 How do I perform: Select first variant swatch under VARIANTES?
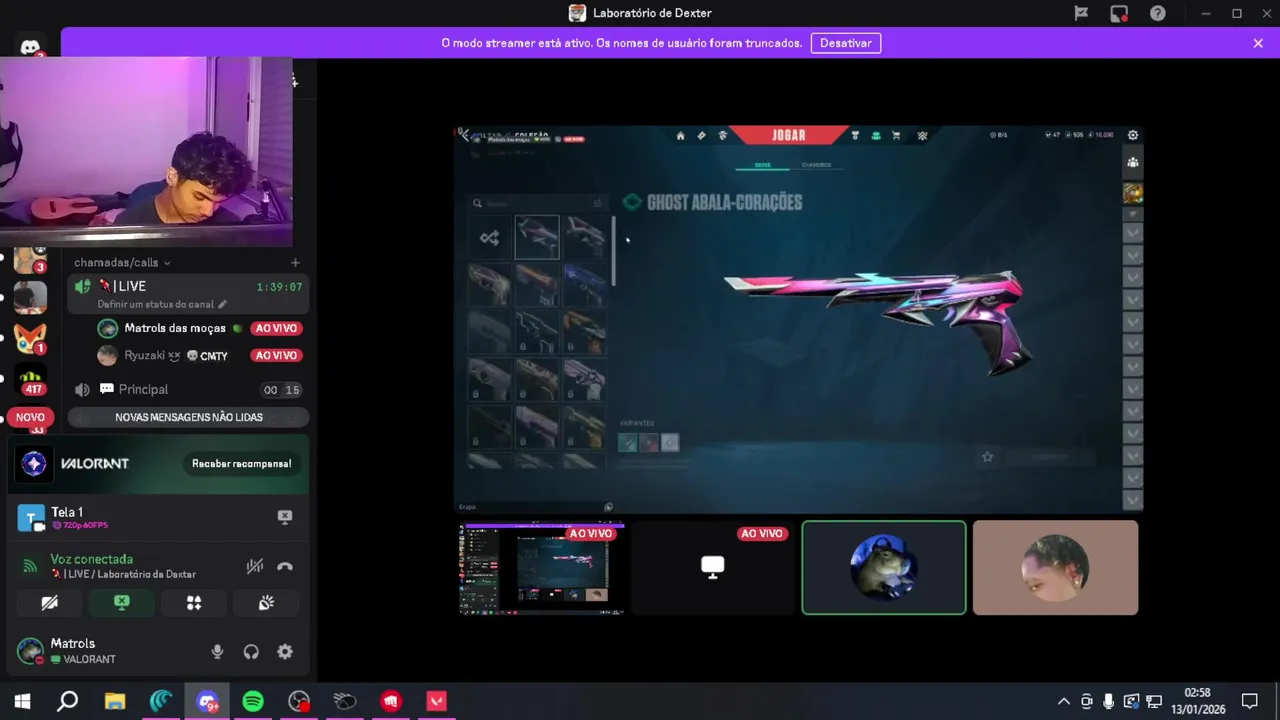(x=627, y=443)
